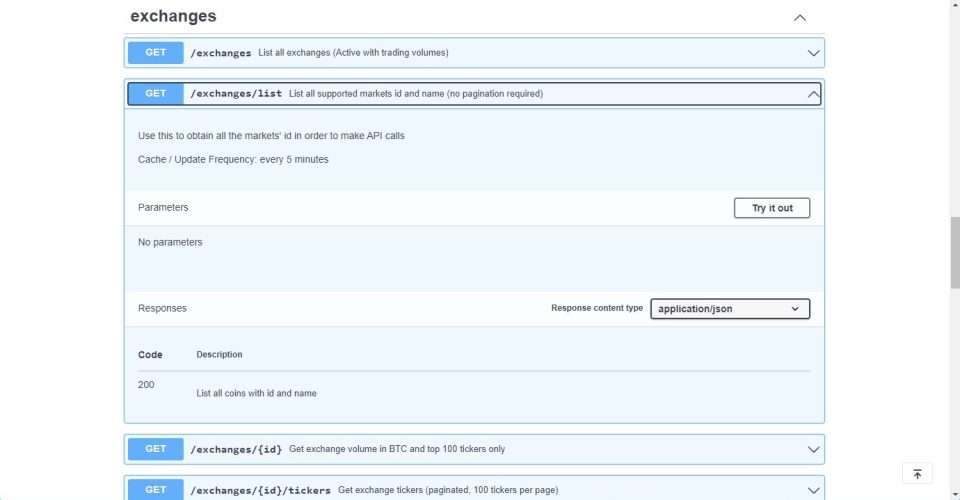This screenshot has width=960, height=500.
Task: Expand the /exchanges/{id} endpoint chevron
Action: pos(813,449)
